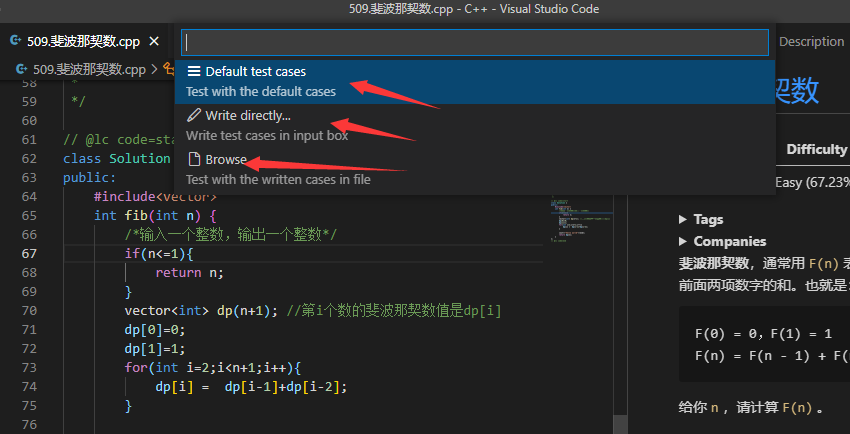850x434 pixels.
Task: Close the 509.斐波那契数.cpp editor tab
Action: point(154,42)
